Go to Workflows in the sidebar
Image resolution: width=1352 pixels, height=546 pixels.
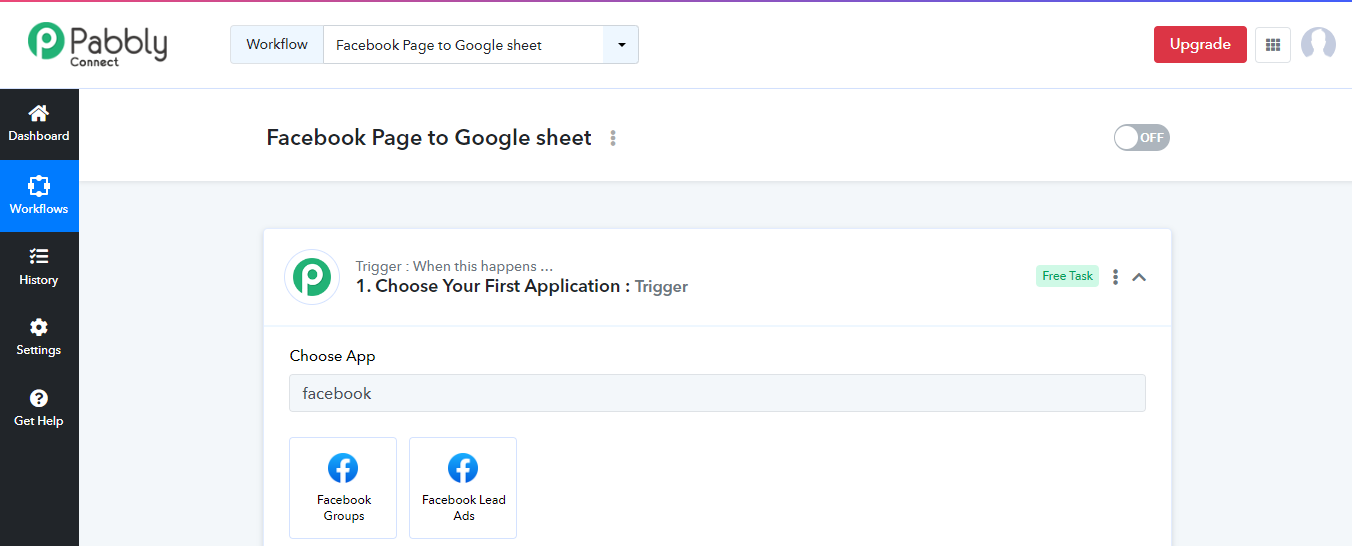point(39,196)
